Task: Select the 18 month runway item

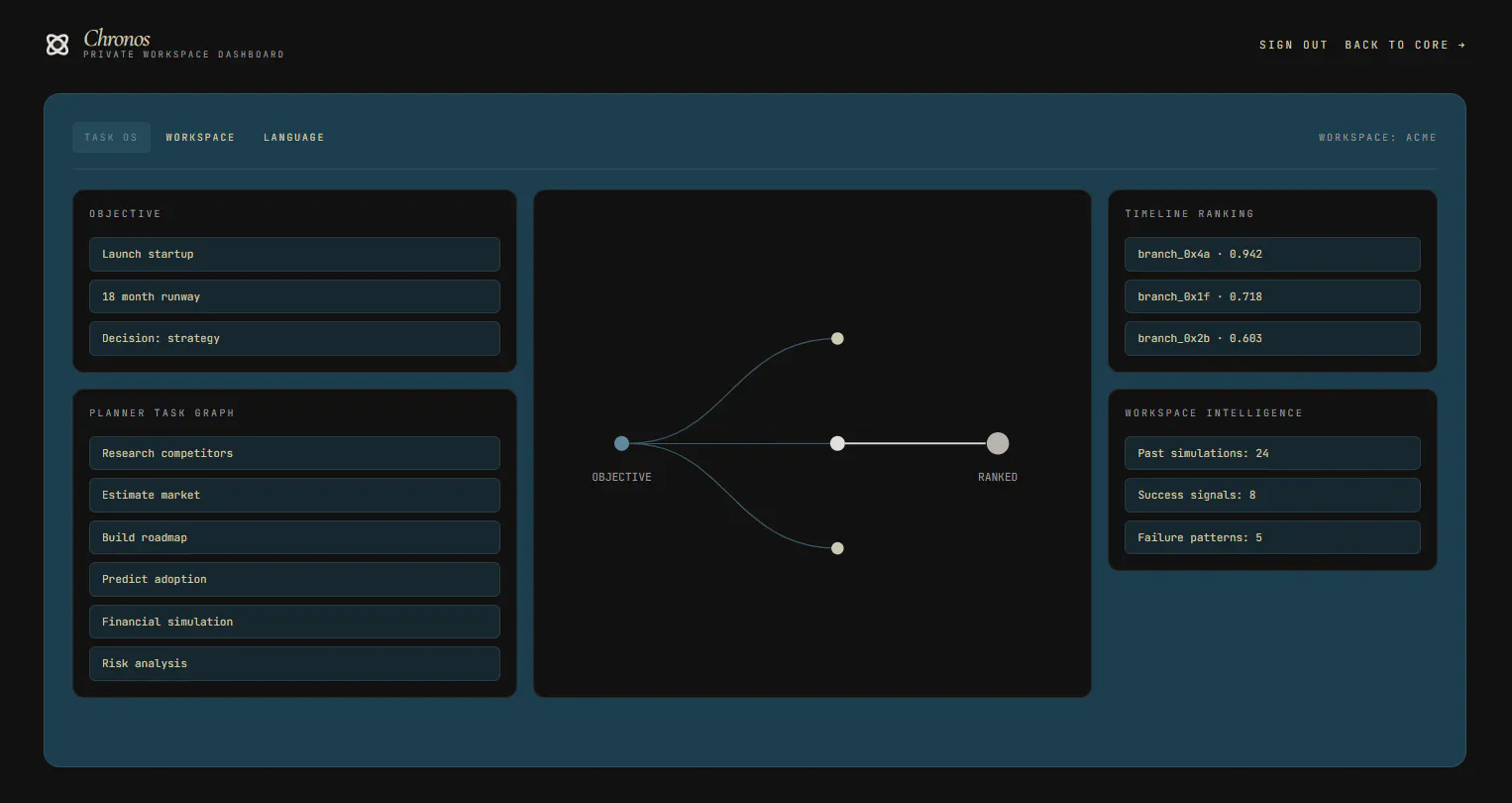Action: point(294,296)
